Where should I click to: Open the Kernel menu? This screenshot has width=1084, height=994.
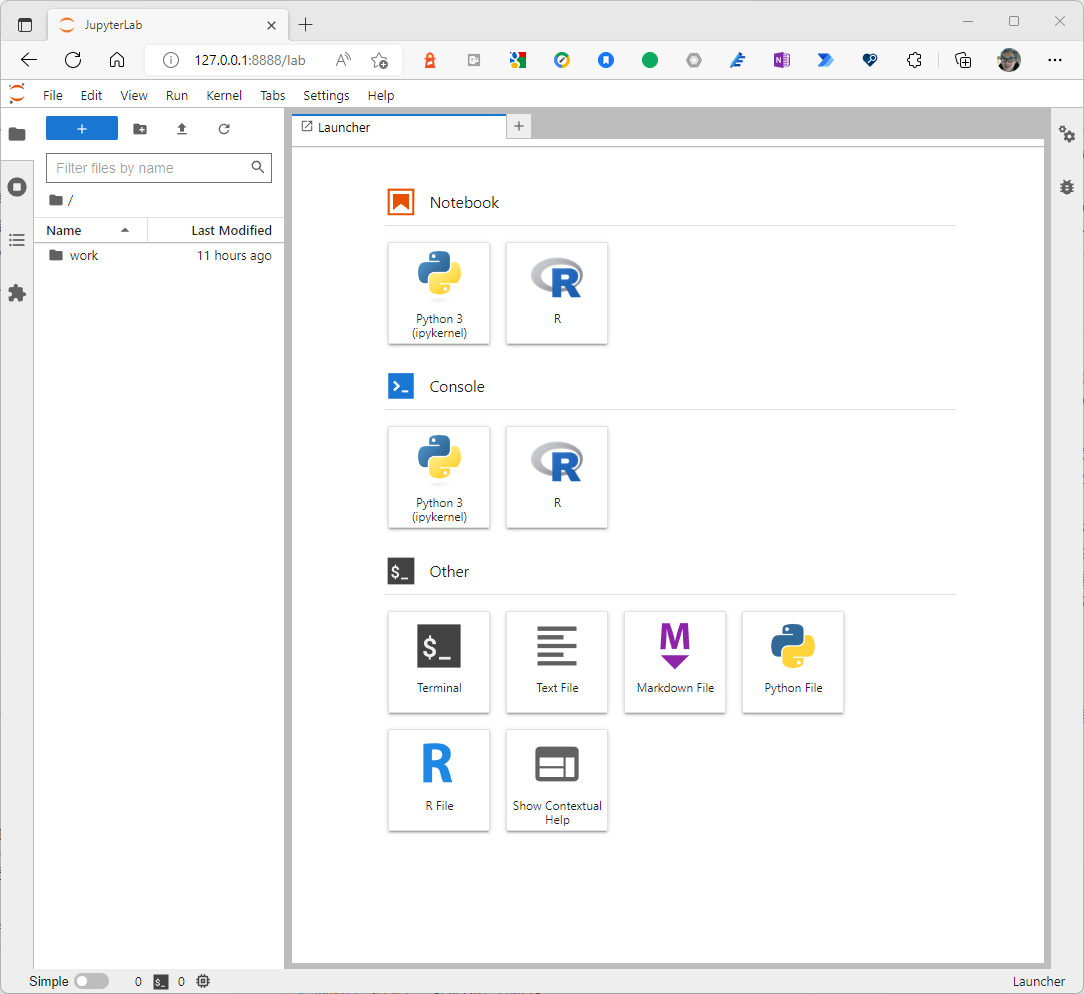[x=224, y=96]
